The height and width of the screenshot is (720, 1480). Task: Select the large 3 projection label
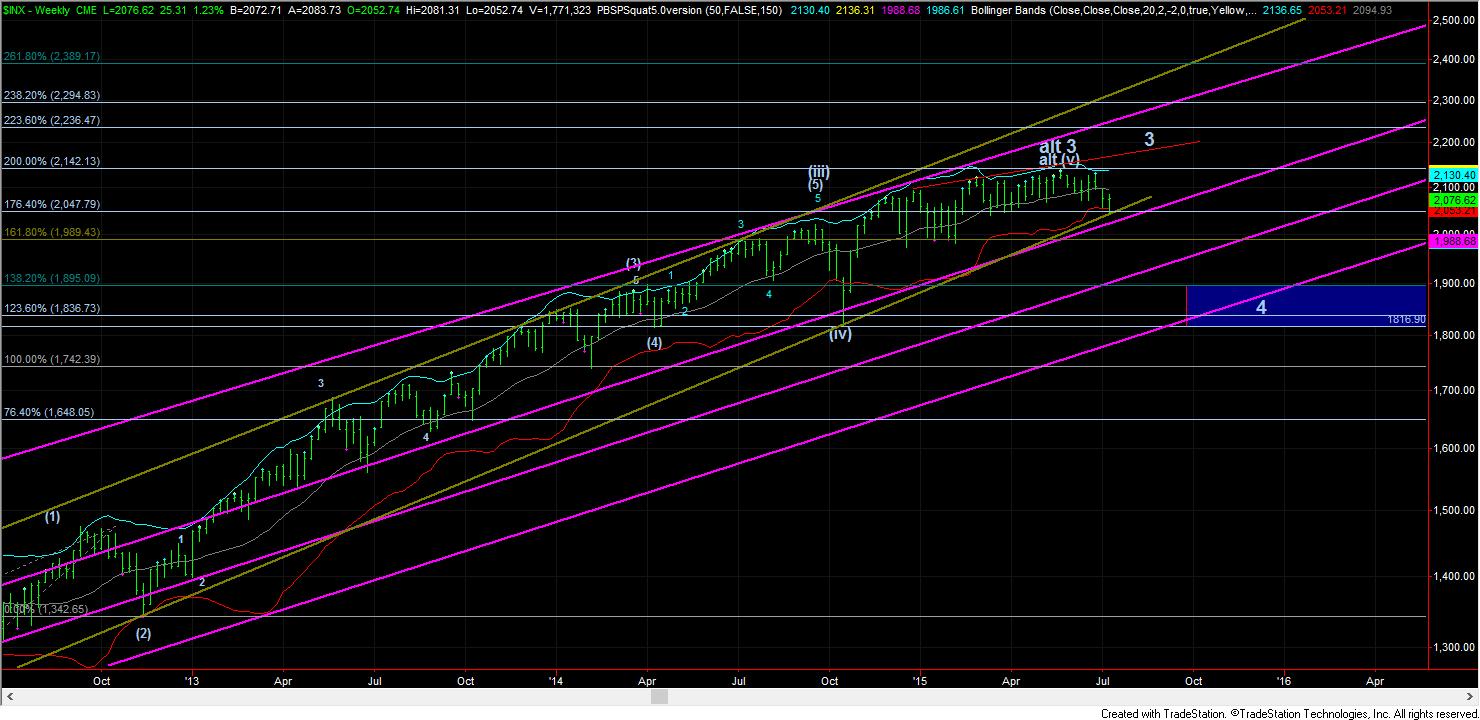tap(1150, 140)
